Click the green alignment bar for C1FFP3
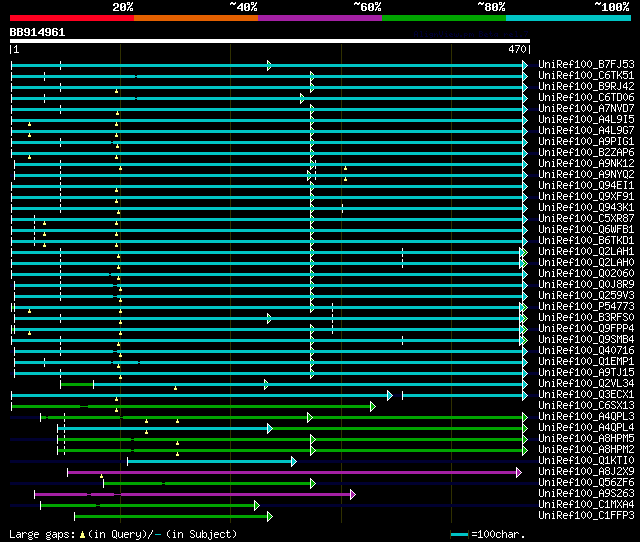 [x=171, y=517]
